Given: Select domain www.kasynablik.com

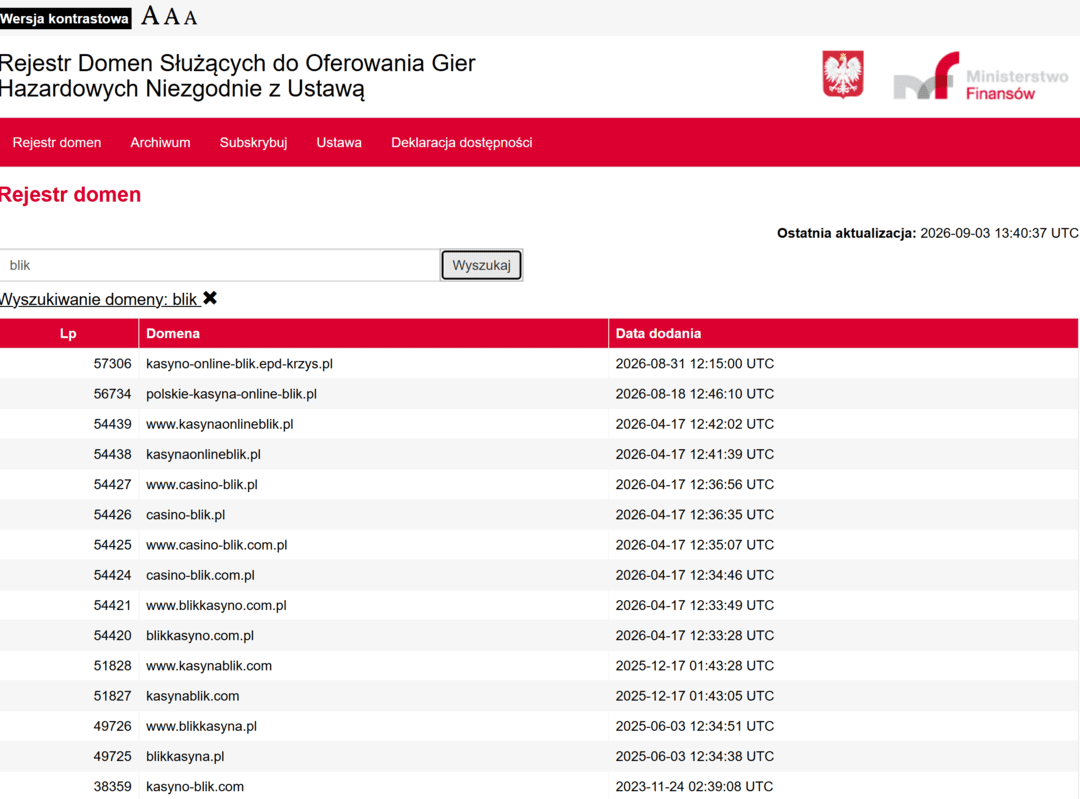Looking at the screenshot, I should [209, 666].
